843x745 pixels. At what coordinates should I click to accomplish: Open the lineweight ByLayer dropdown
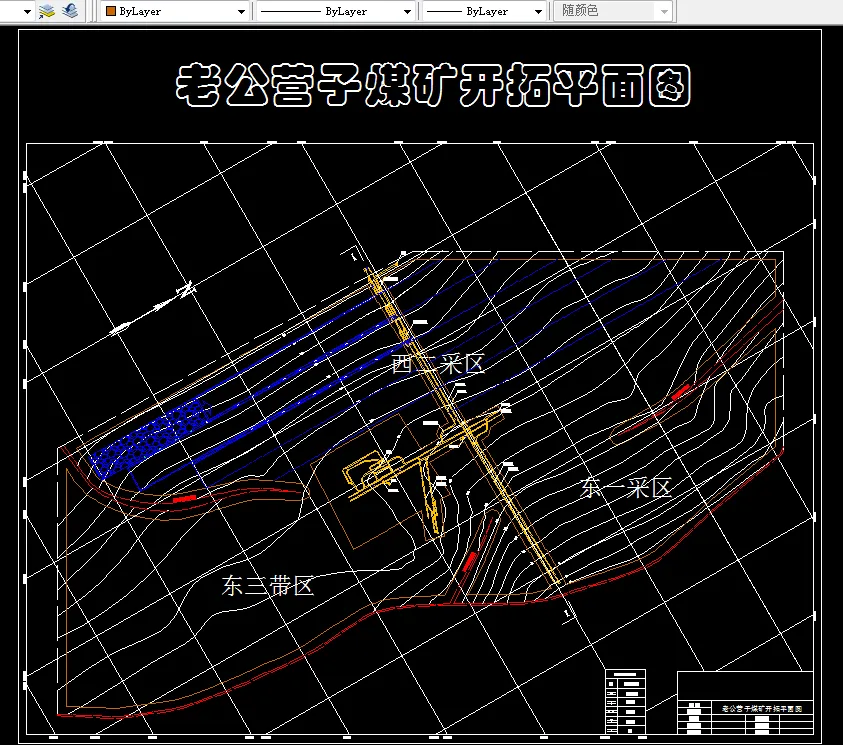pyautogui.click(x=538, y=11)
